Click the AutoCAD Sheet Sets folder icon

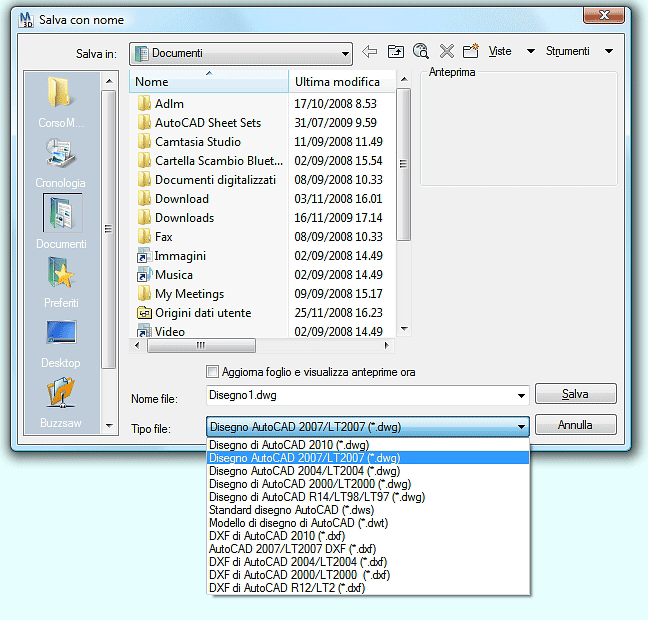144,122
